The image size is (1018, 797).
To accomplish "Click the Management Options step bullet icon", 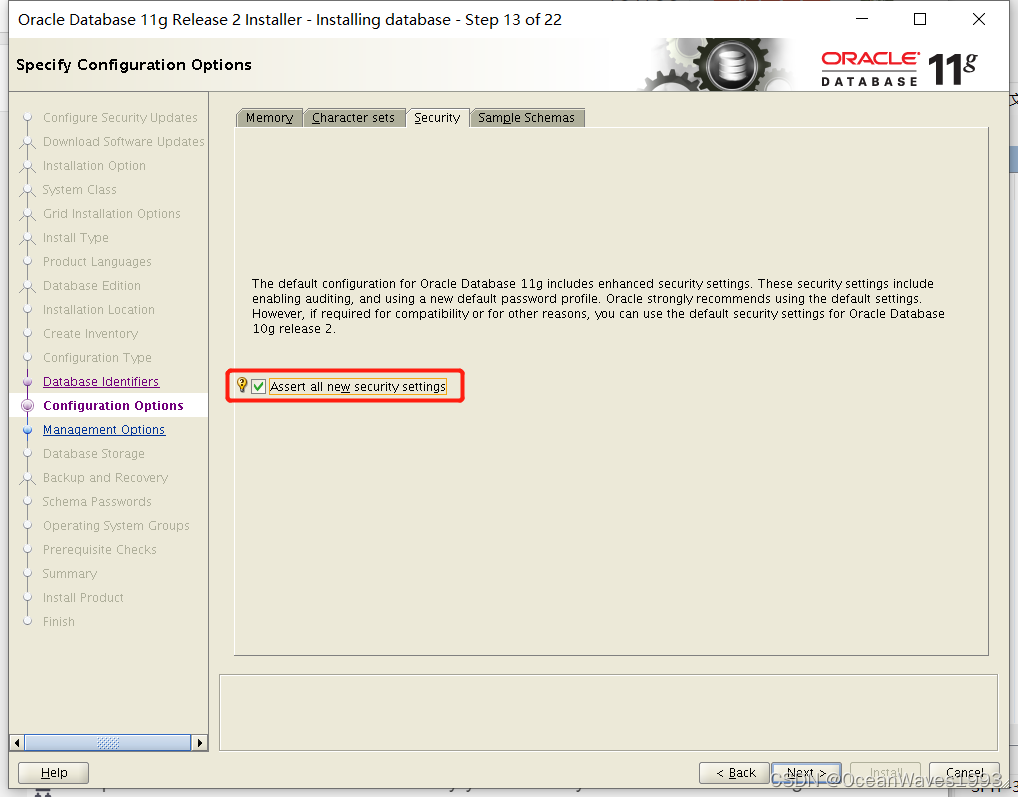I will pos(27,430).
